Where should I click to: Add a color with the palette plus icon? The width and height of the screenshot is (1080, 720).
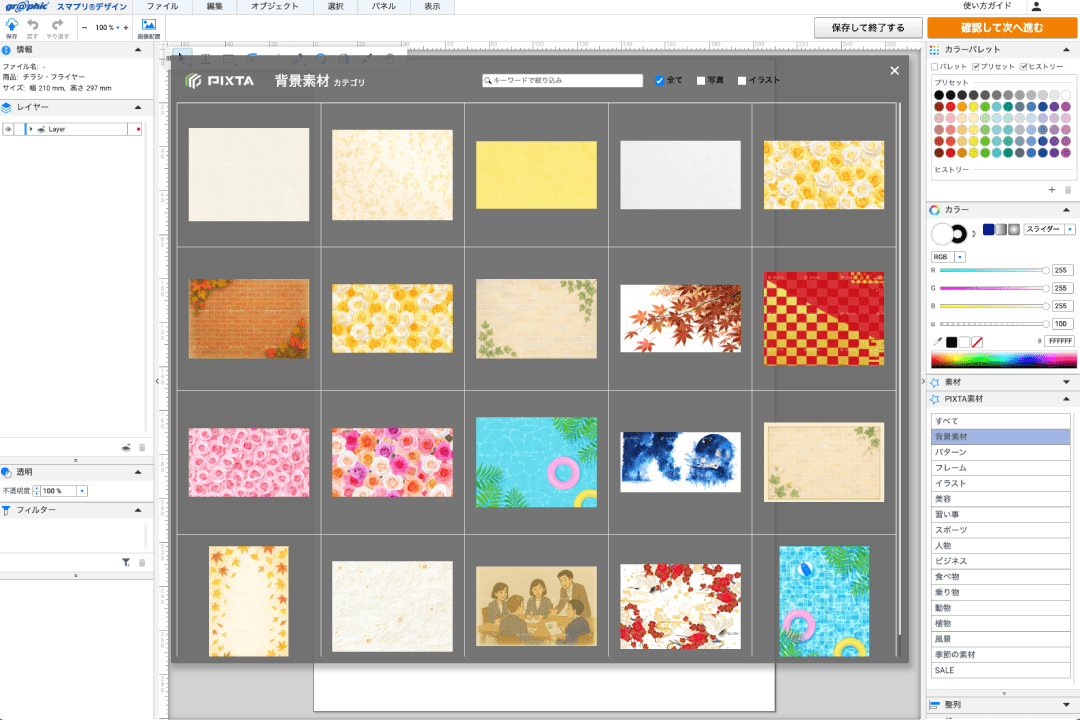tap(1052, 189)
